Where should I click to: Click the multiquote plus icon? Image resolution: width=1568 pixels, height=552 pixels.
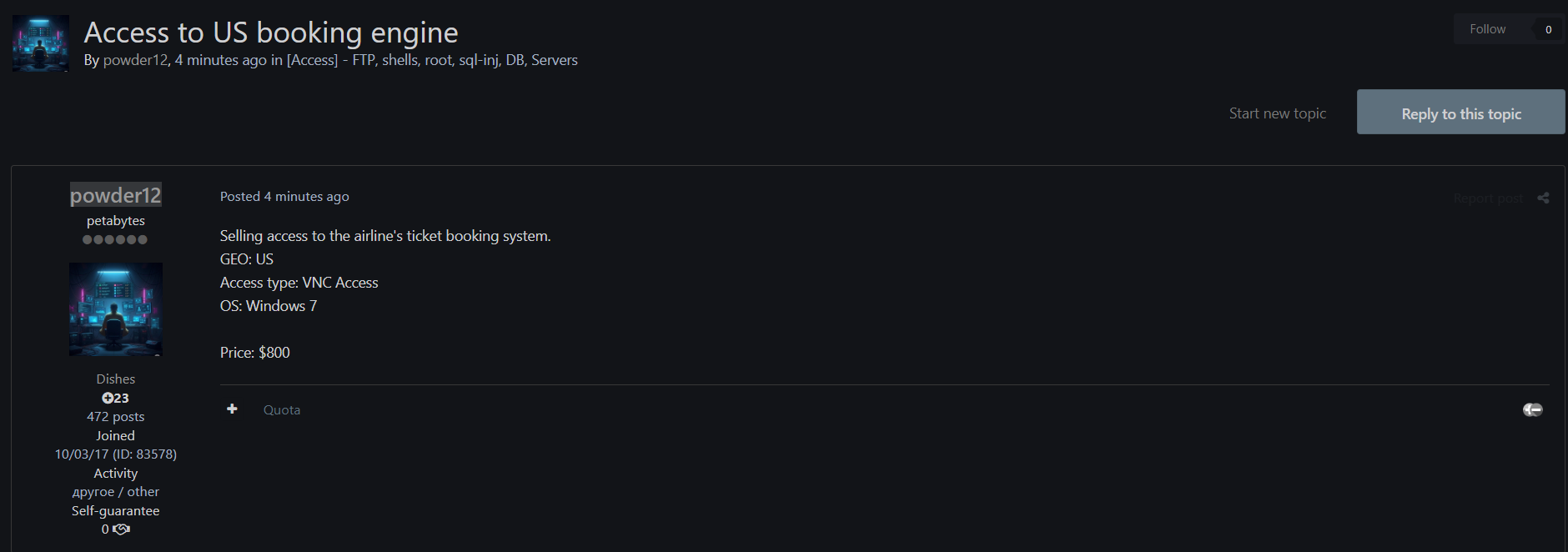232,409
